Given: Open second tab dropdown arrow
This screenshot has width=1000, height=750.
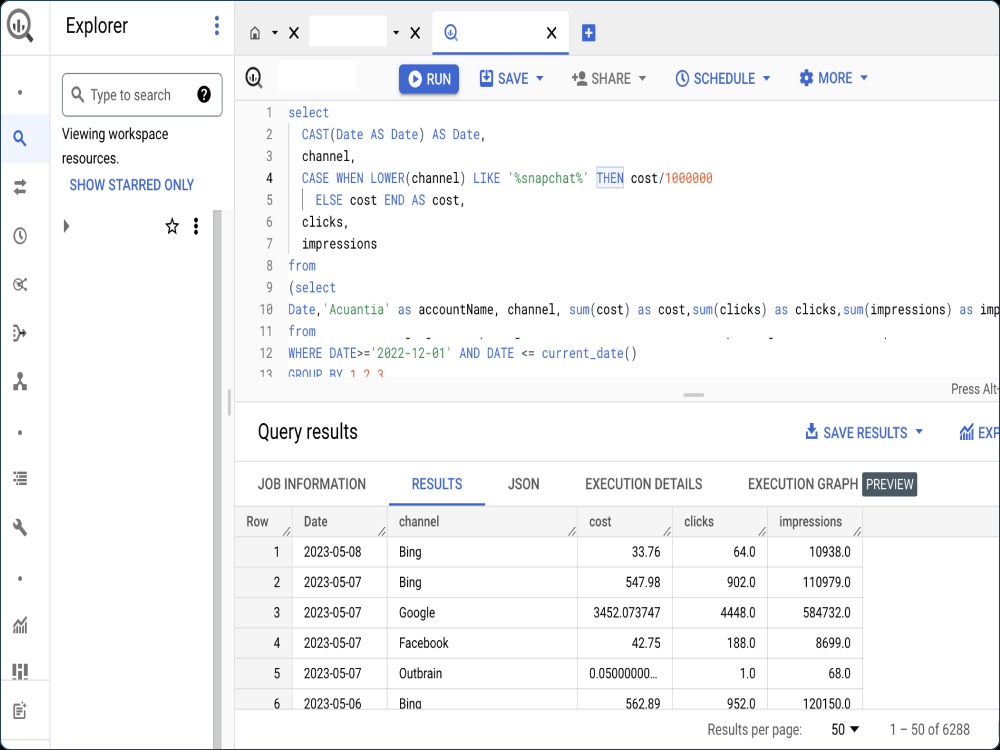Looking at the screenshot, I should [x=396, y=33].
